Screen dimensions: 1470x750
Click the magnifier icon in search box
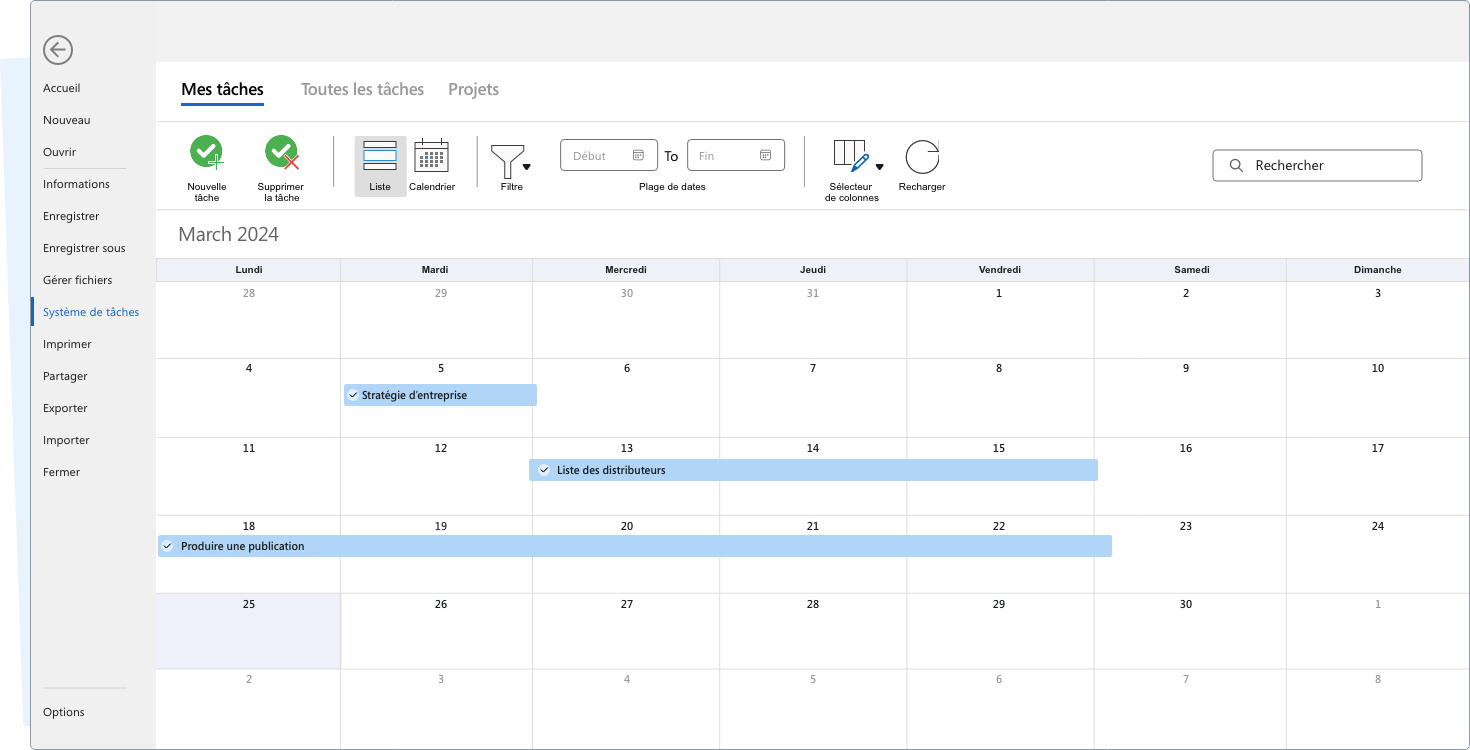[1236, 165]
